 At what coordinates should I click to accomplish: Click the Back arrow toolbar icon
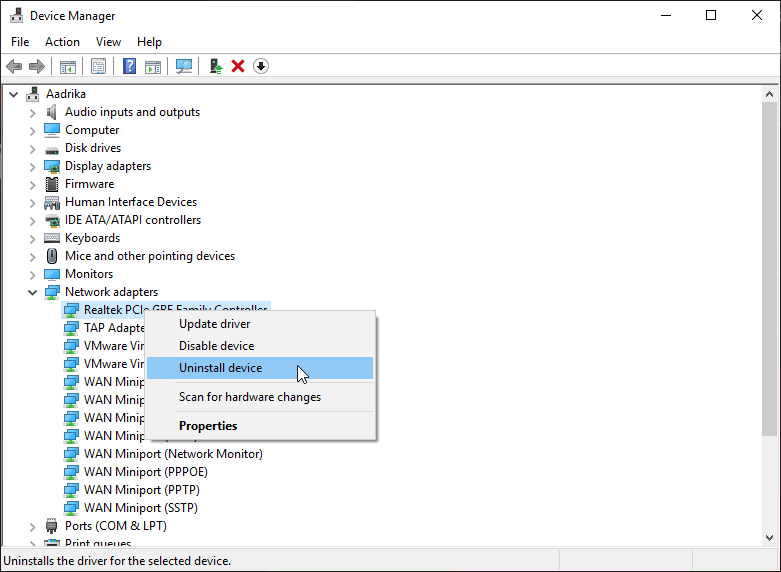tap(14, 66)
